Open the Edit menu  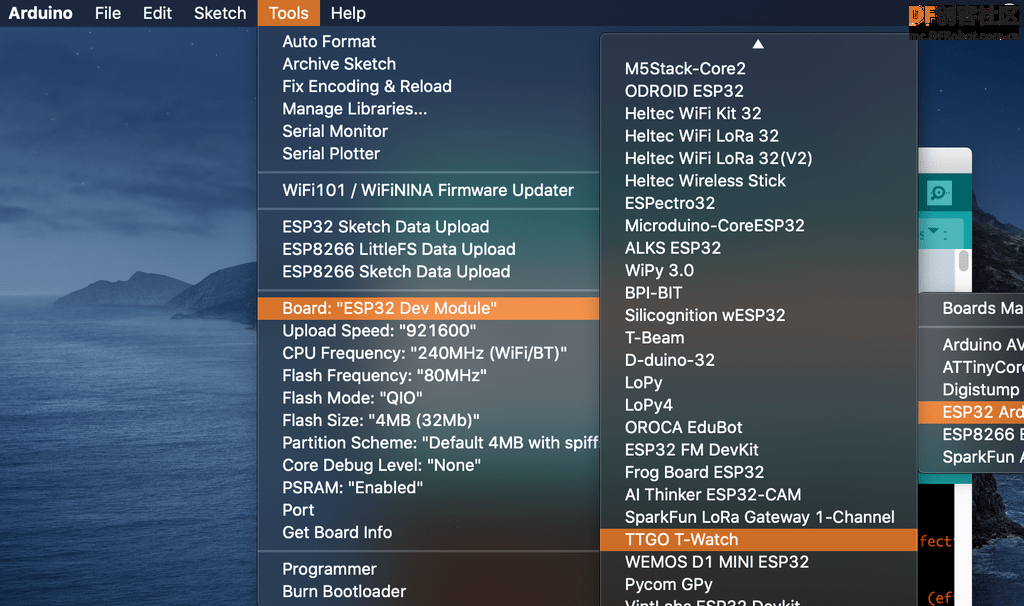pos(157,13)
